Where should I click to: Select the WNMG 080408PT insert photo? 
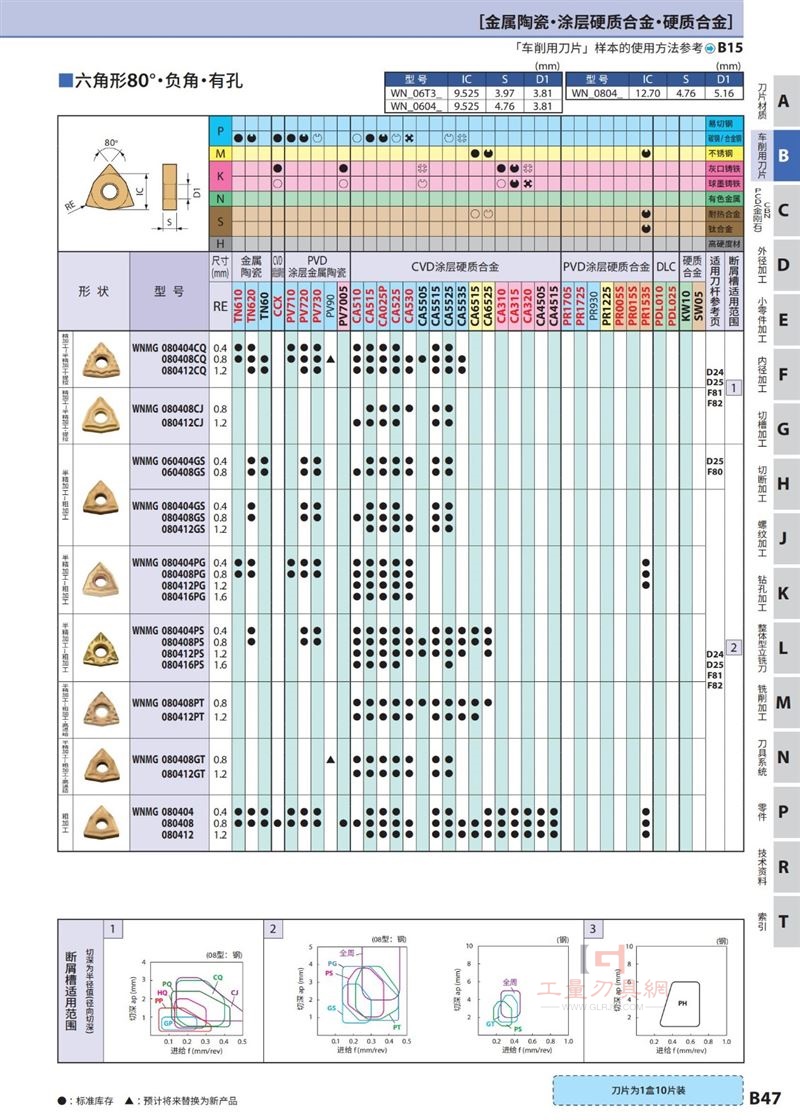(101, 709)
